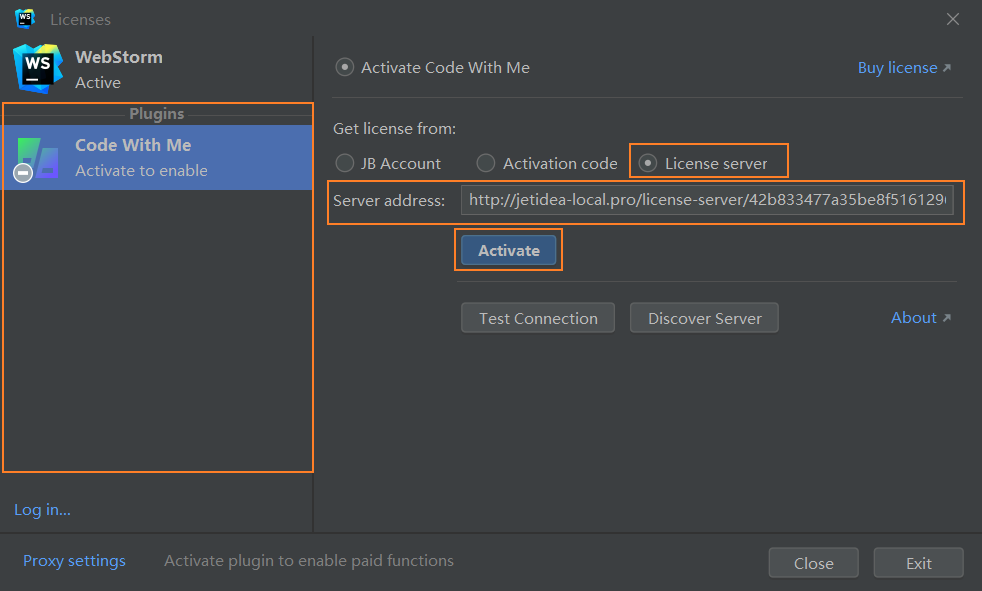Click the Plugins section header
982x591 pixels.
point(157,114)
